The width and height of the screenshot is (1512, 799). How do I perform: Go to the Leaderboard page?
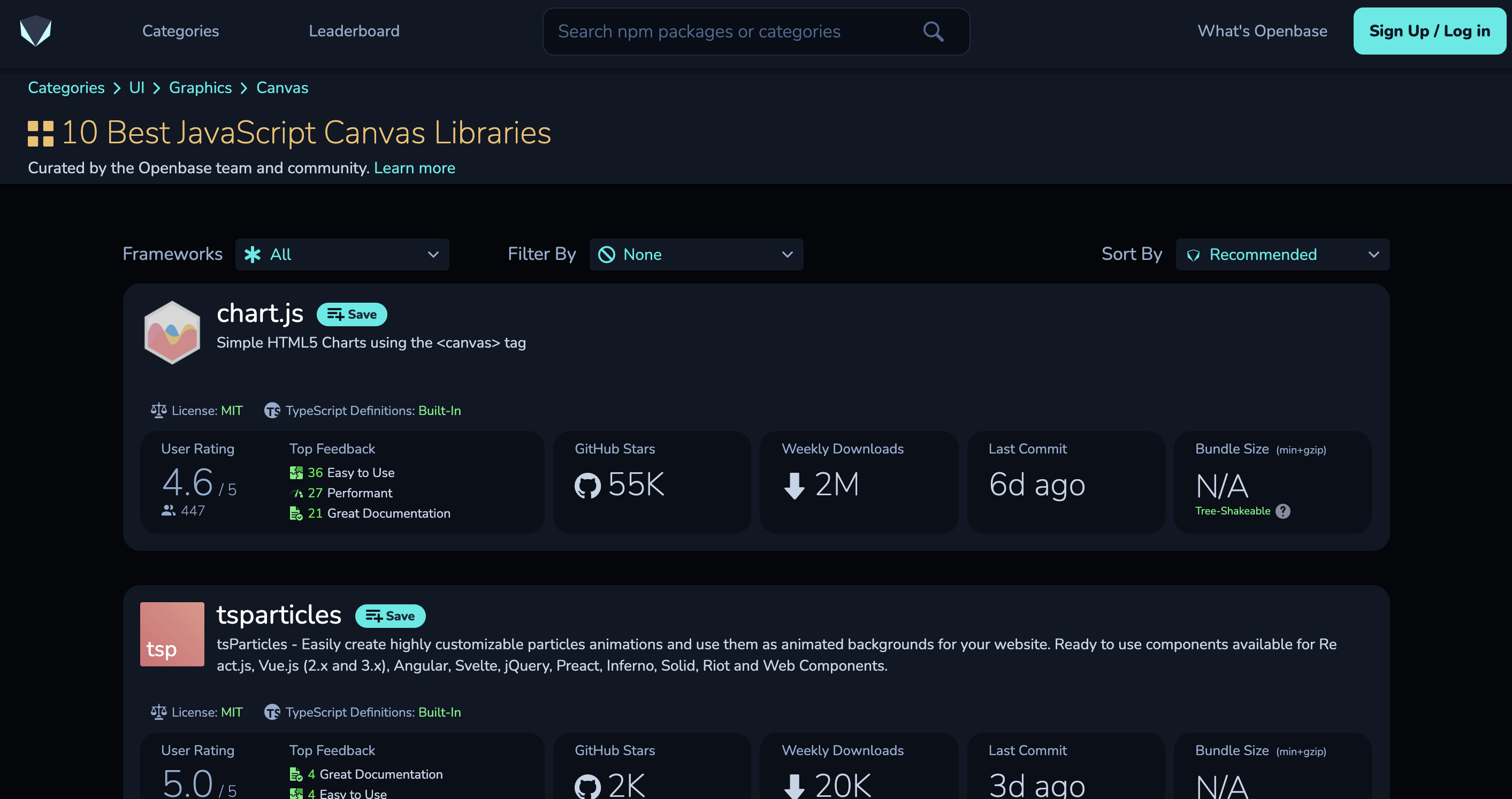point(354,31)
